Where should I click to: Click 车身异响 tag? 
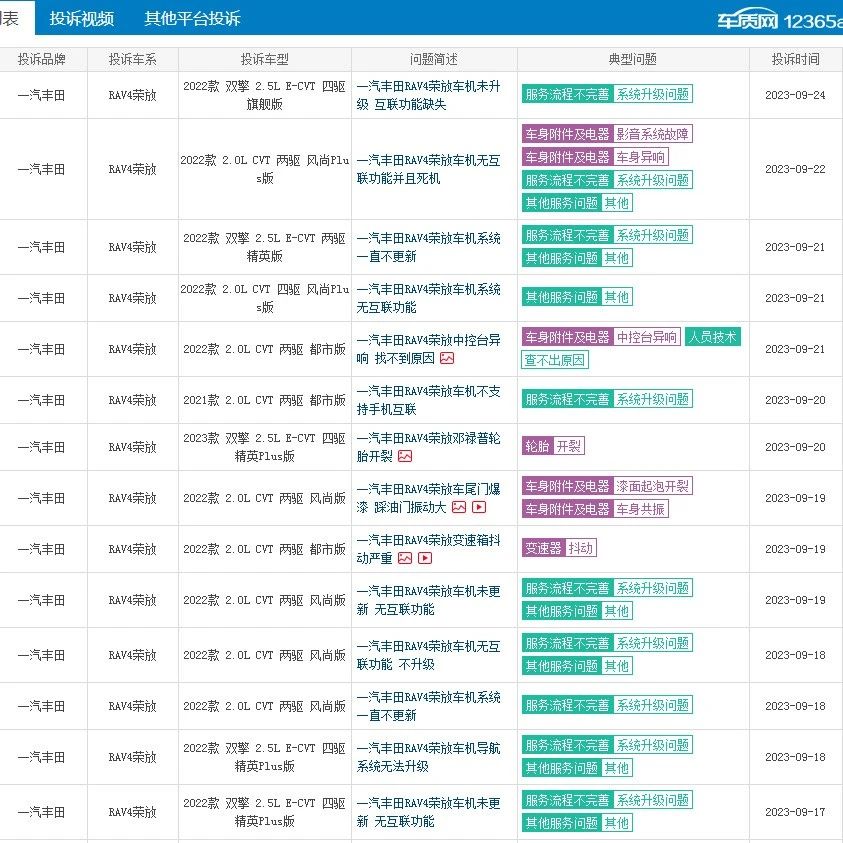pos(640,157)
